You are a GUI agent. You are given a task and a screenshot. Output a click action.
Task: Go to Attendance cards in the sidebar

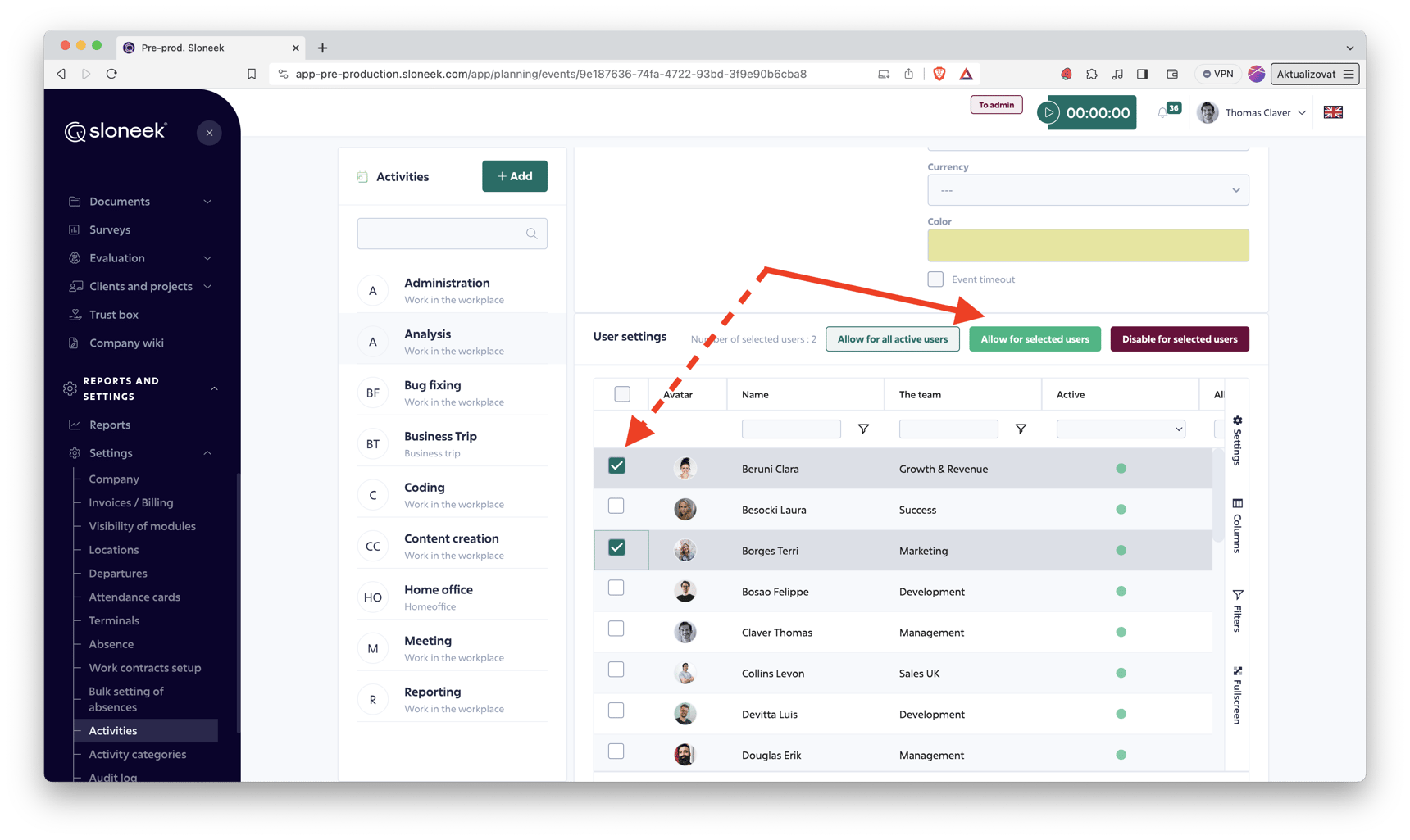134,597
